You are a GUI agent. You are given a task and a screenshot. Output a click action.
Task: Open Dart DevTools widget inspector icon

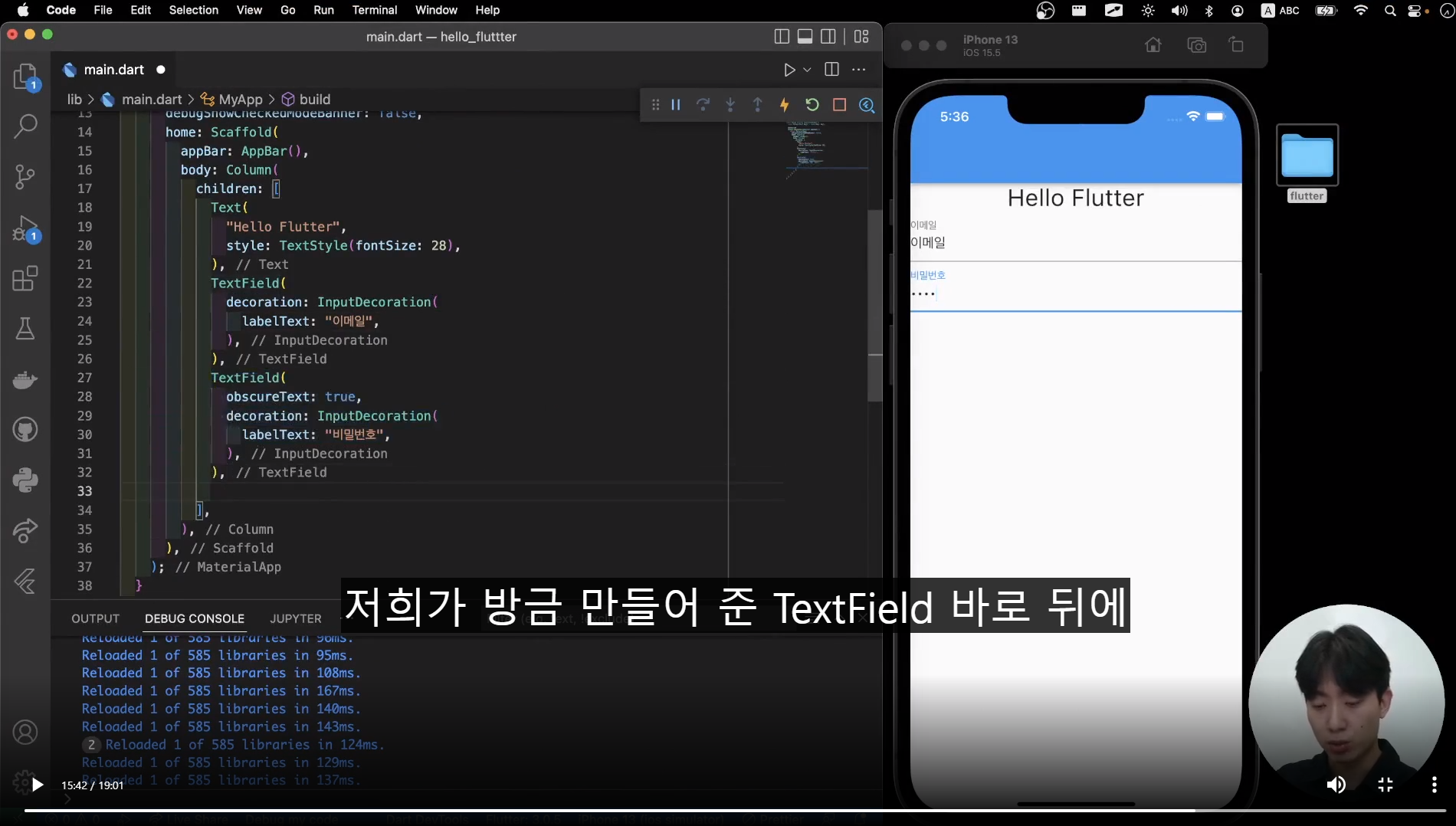(867, 105)
